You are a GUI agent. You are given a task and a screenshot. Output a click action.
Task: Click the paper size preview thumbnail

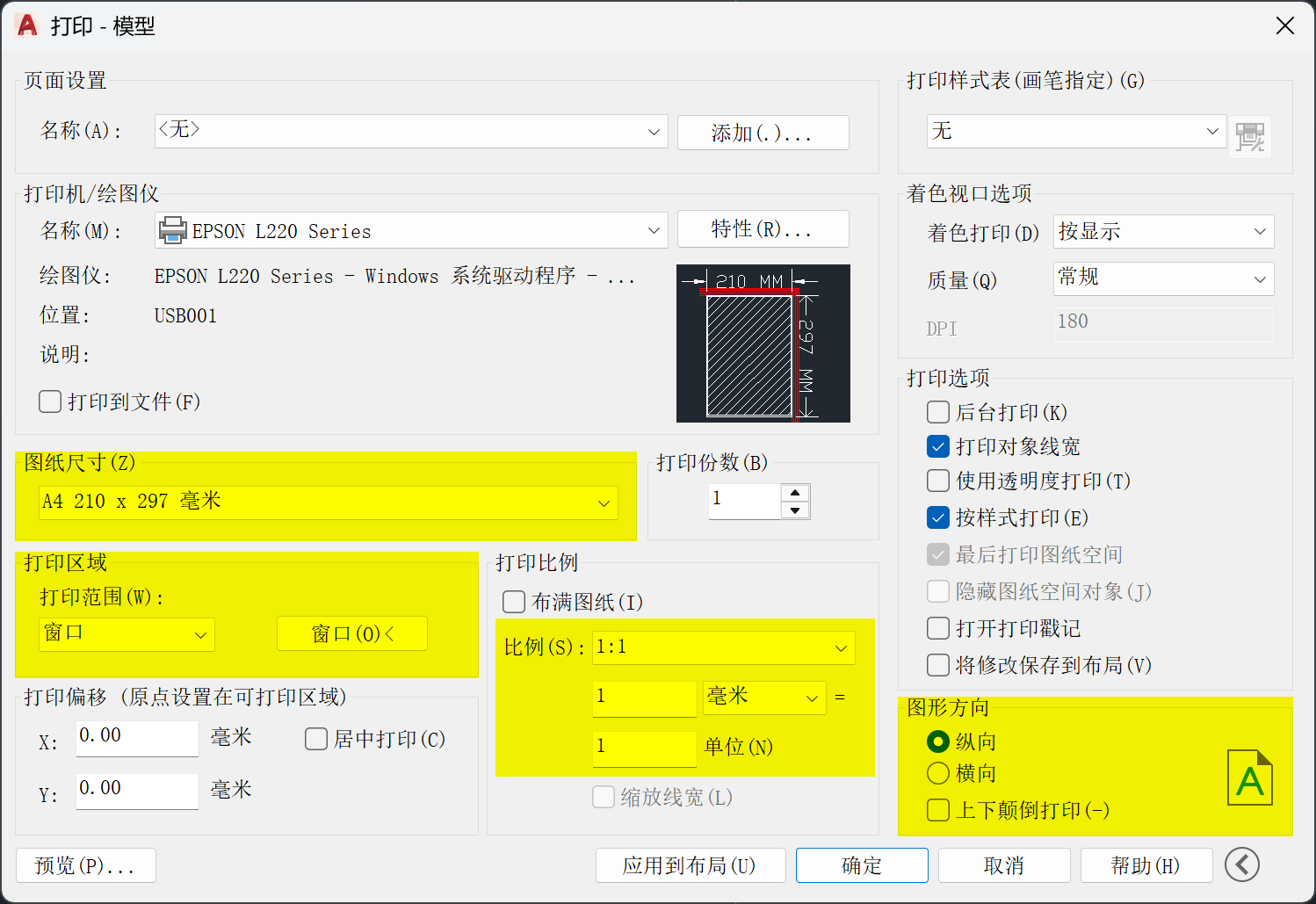pyautogui.click(x=763, y=344)
